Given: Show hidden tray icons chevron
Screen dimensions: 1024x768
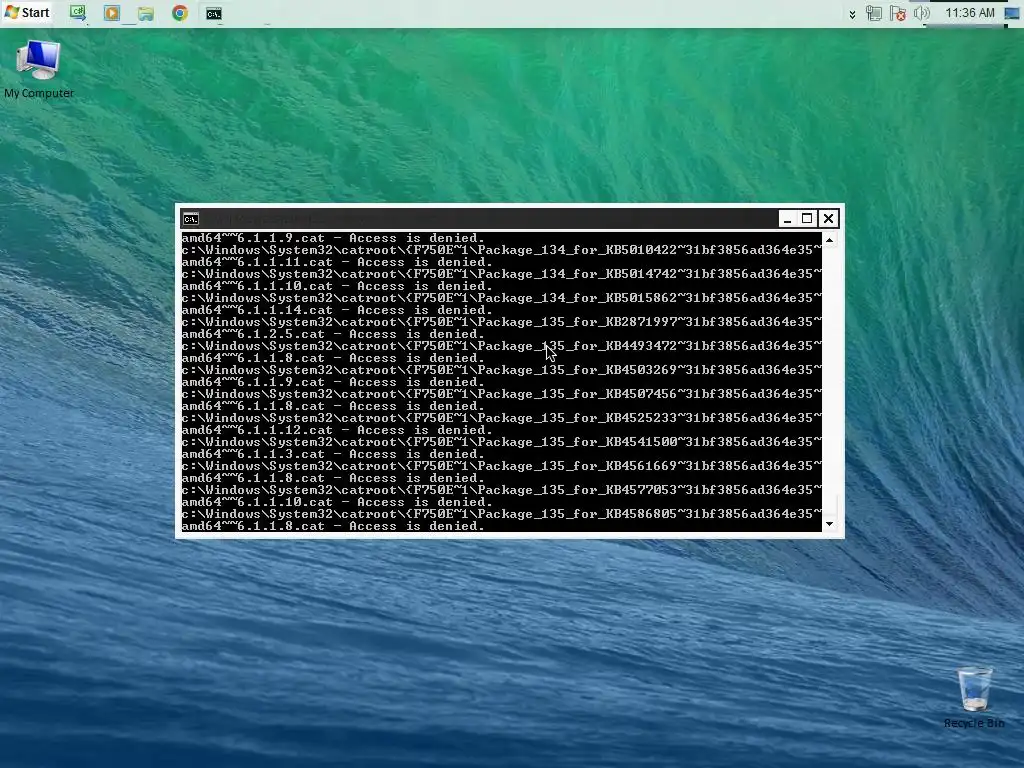Looking at the screenshot, I should point(852,14).
